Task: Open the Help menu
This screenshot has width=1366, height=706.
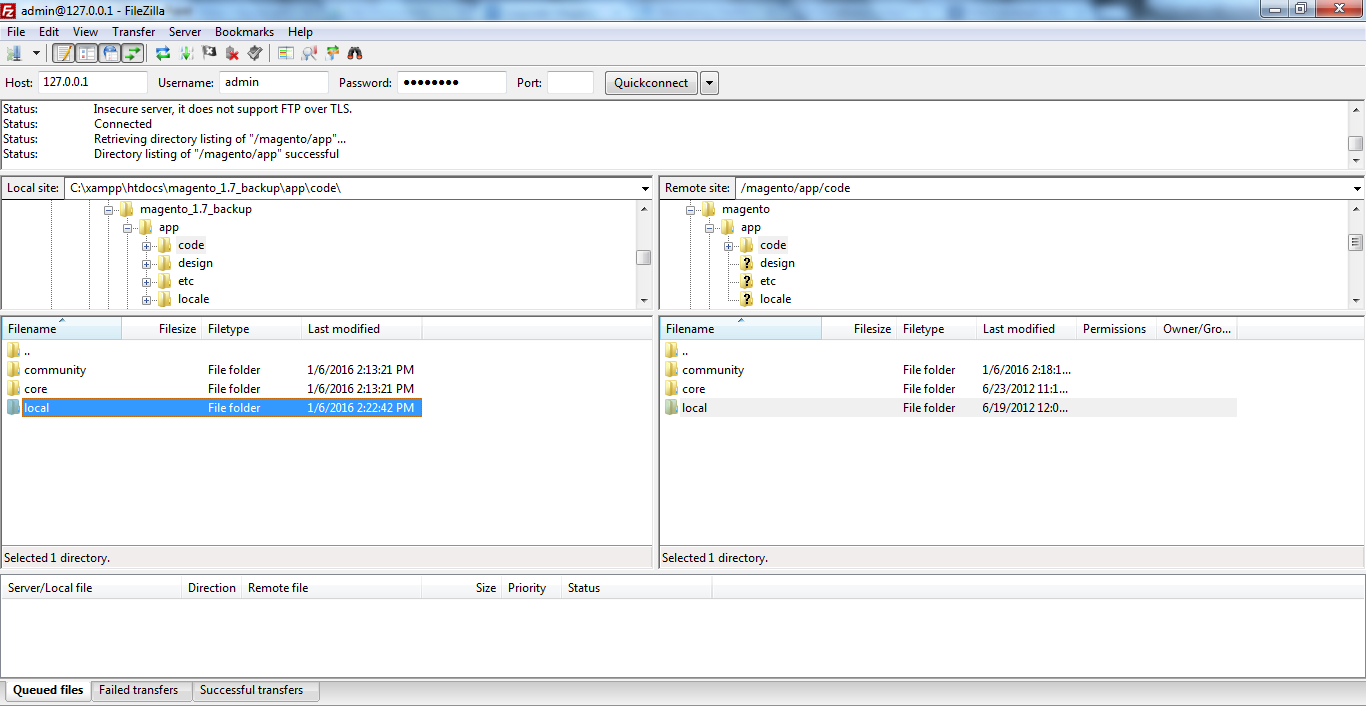Action: [300, 32]
